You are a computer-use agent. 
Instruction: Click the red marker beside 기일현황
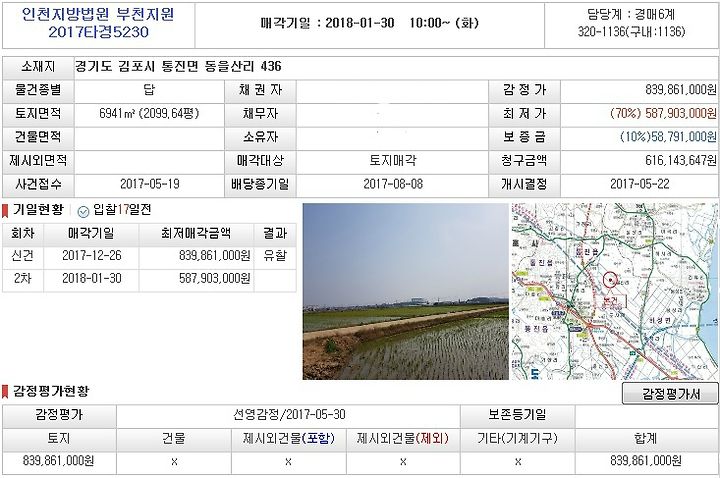pyautogui.click(x=5, y=211)
